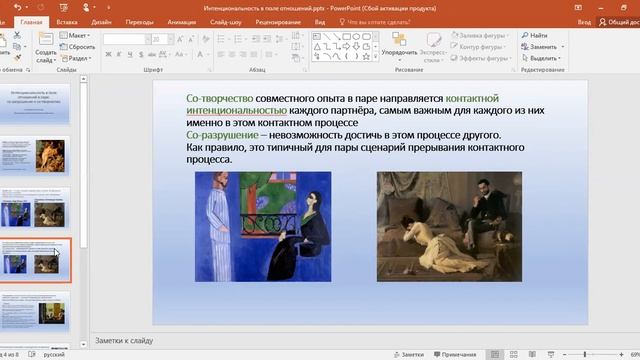Click the Упорядочить arrange icon
The width and height of the screenshot is (640, 360).
[x=399, y=39]
